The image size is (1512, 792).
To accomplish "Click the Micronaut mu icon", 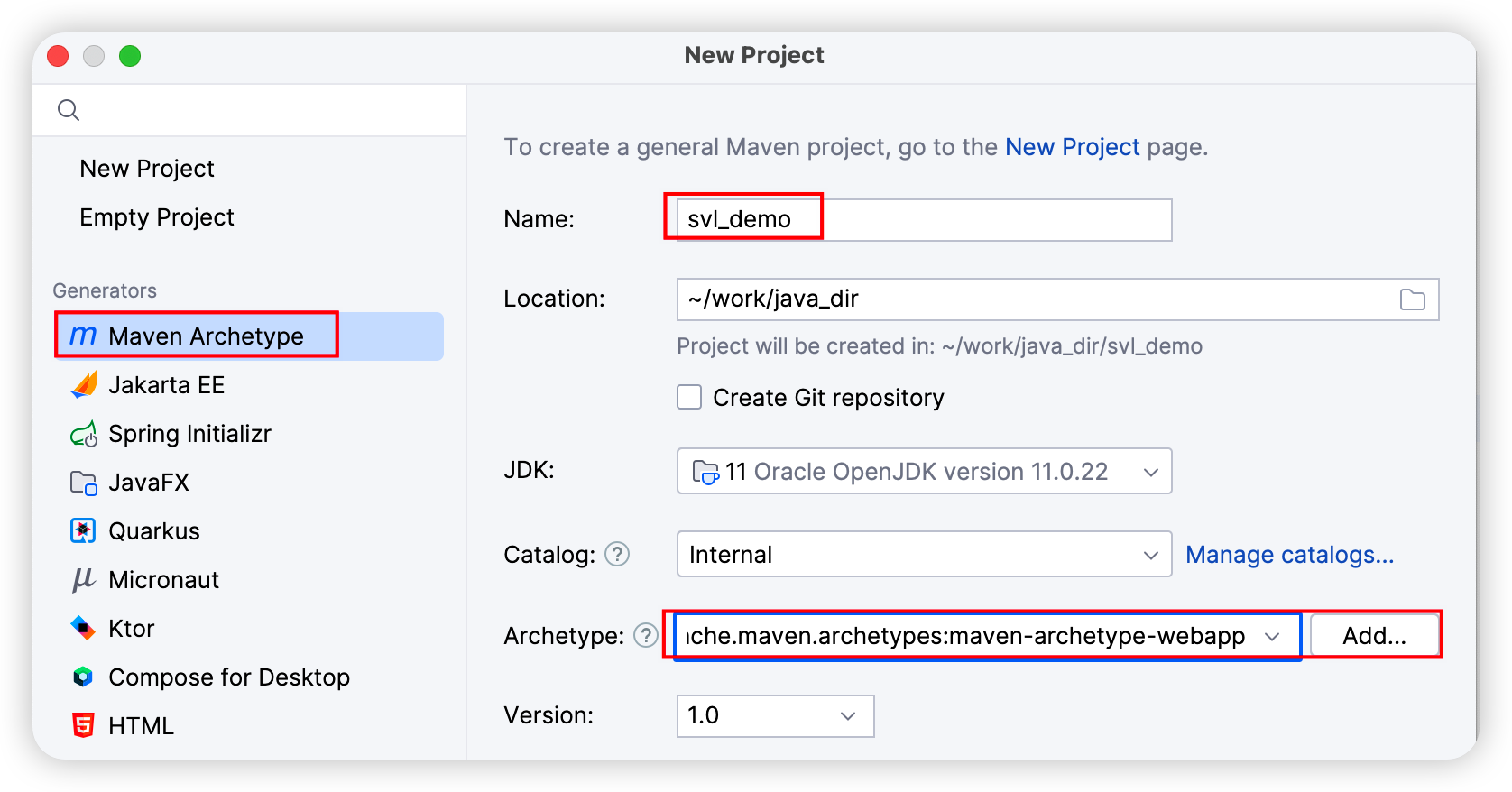I will click(x=83, y=580).
